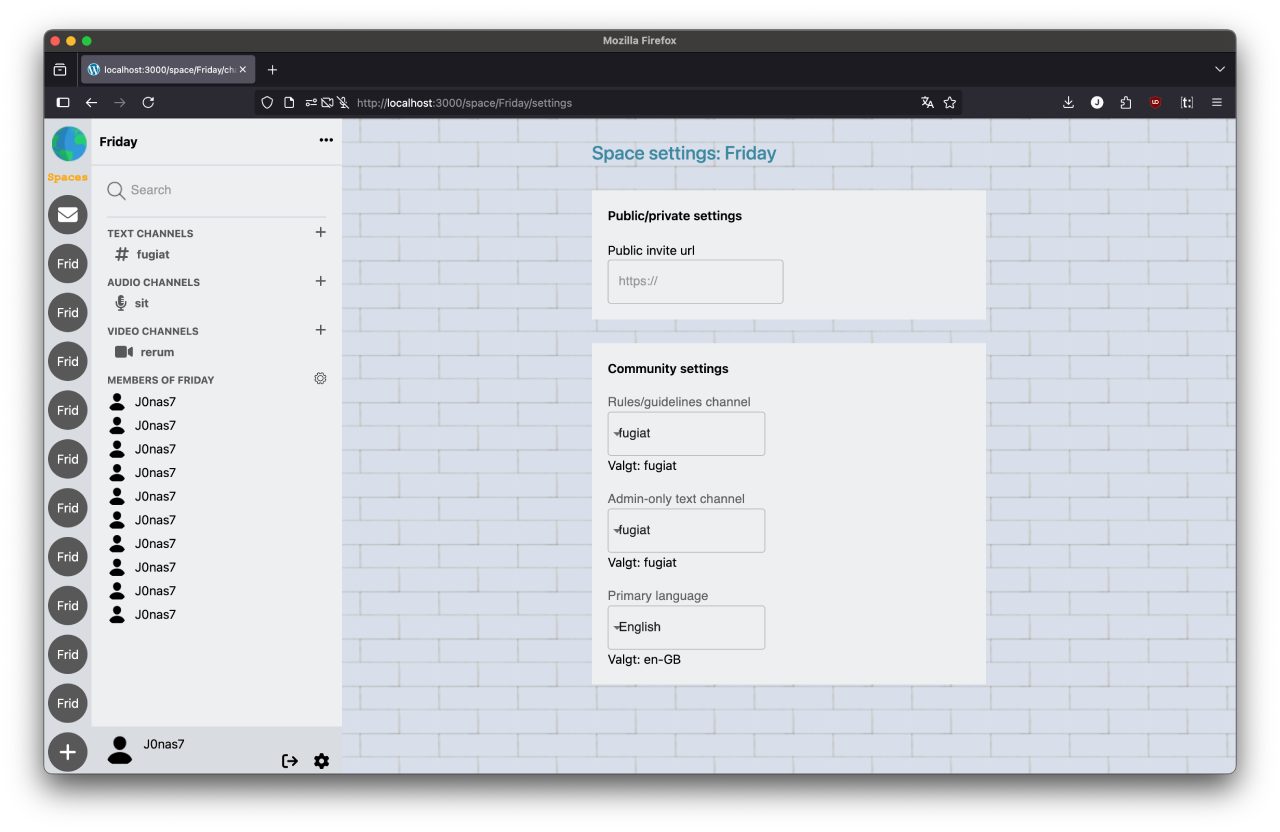The image size is (1280, 832).
Task: Open a new Firefox tab
Action: point(272,70)
